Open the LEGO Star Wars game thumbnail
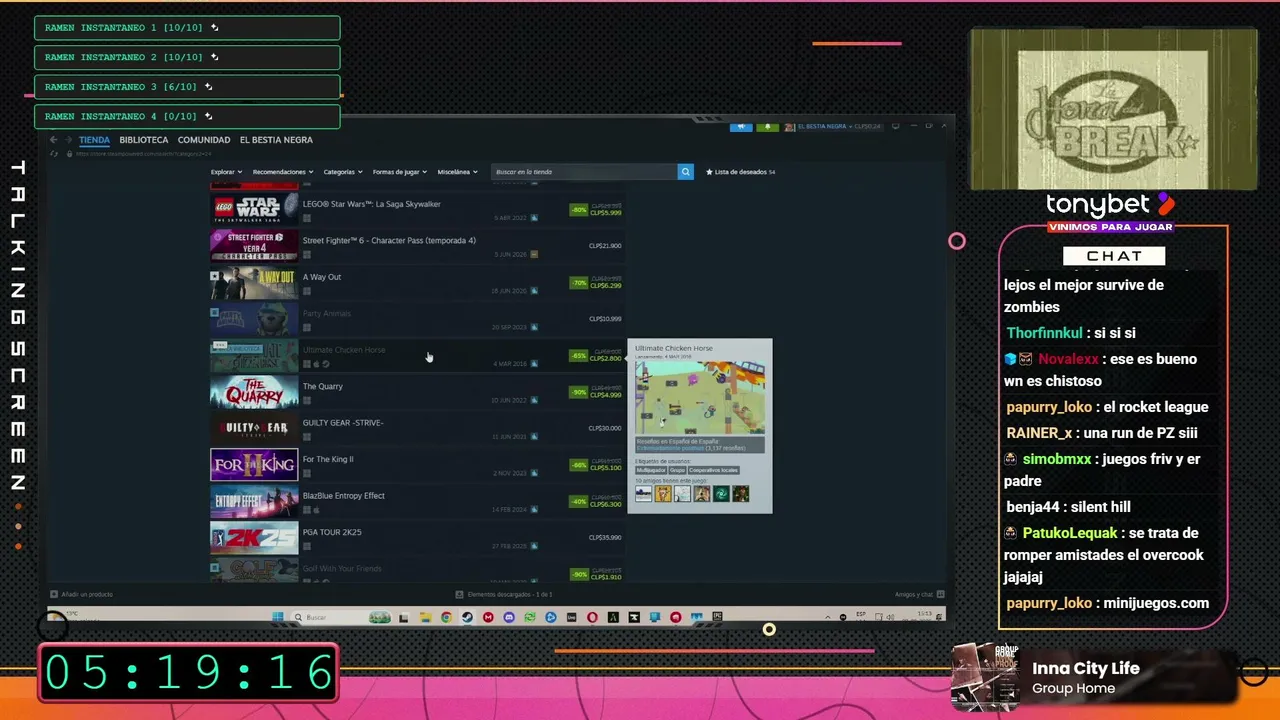 coord(254,209)
